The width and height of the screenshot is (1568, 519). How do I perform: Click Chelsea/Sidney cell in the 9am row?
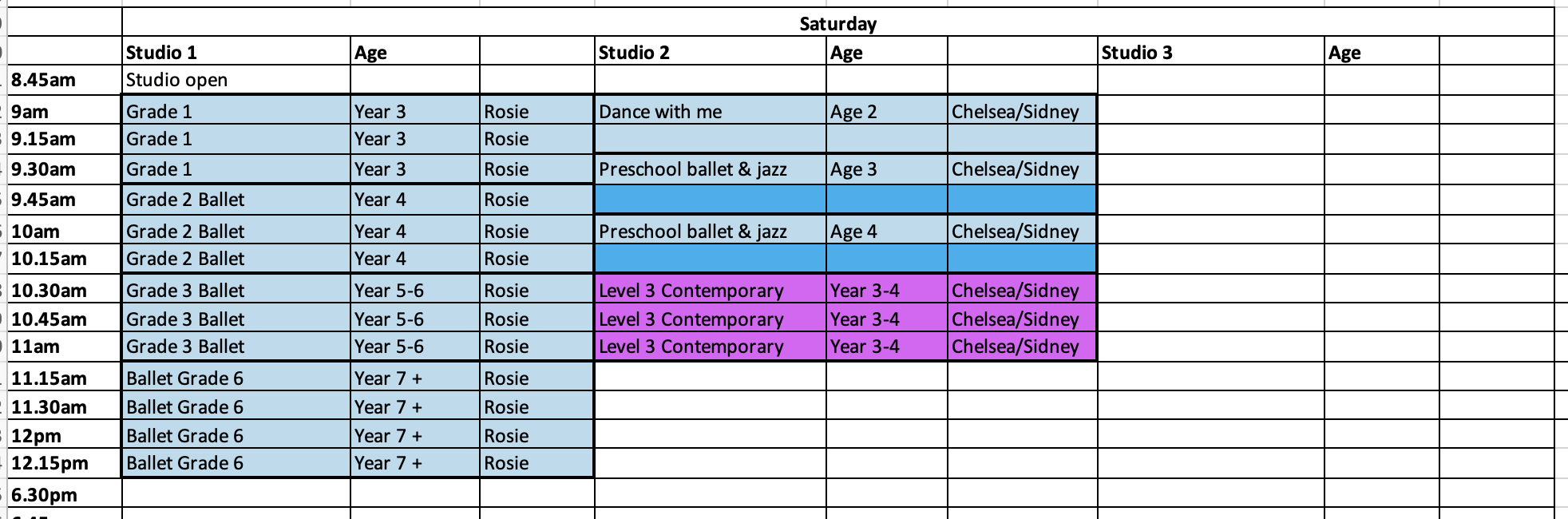coord(1022,110)
